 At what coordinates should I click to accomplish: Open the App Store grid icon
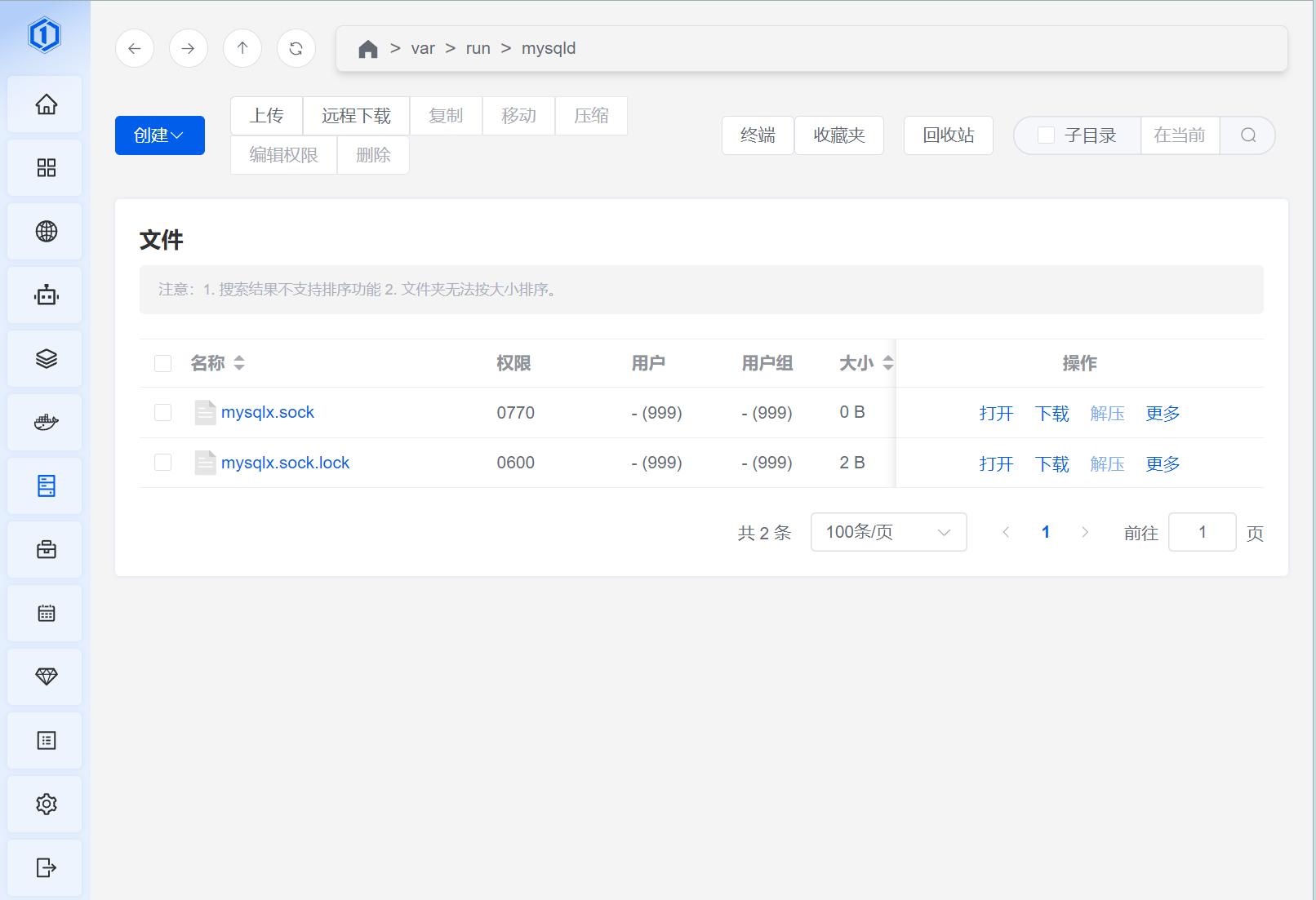pos(45,167)
